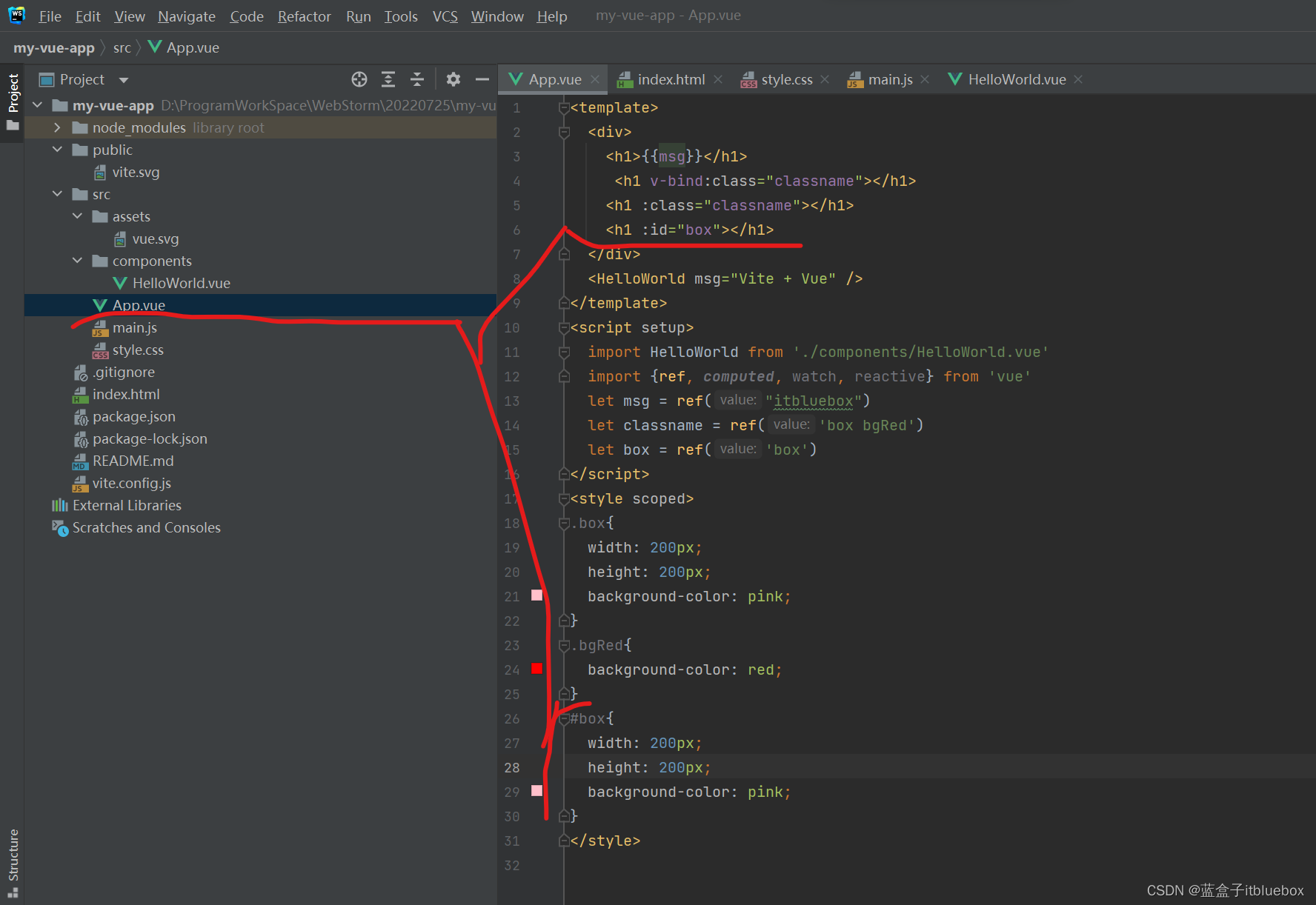The width and height of the screenshot is (1316, 905).
Task: Hide the Project panel with minus icon
Action: coord(482,79)
